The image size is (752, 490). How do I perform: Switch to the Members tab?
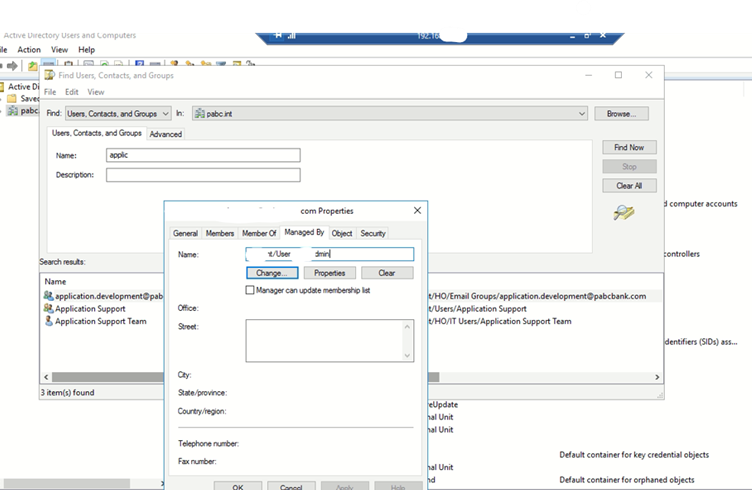(220, 233)
